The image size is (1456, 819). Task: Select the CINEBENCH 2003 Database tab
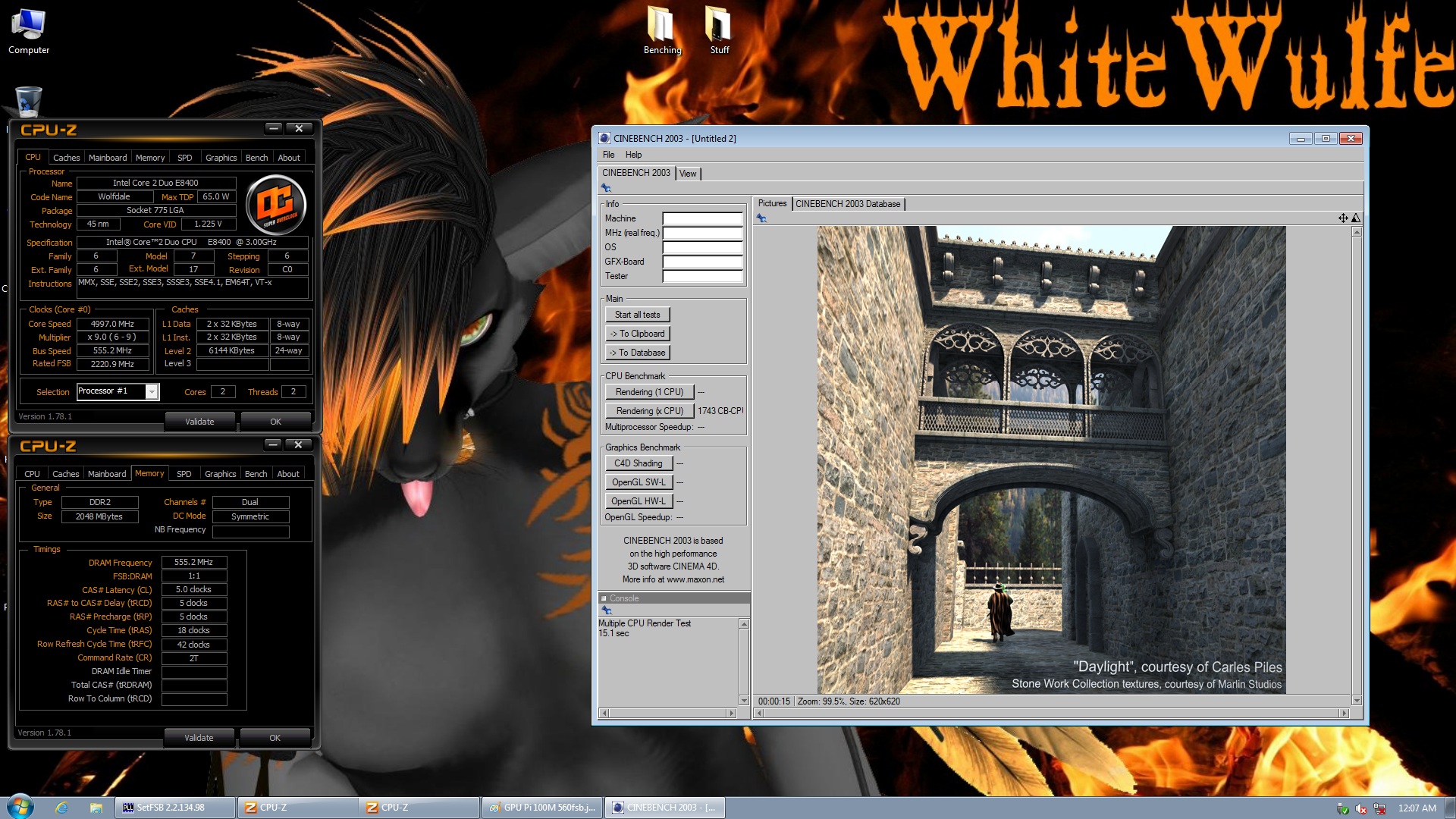click(848, 204)
